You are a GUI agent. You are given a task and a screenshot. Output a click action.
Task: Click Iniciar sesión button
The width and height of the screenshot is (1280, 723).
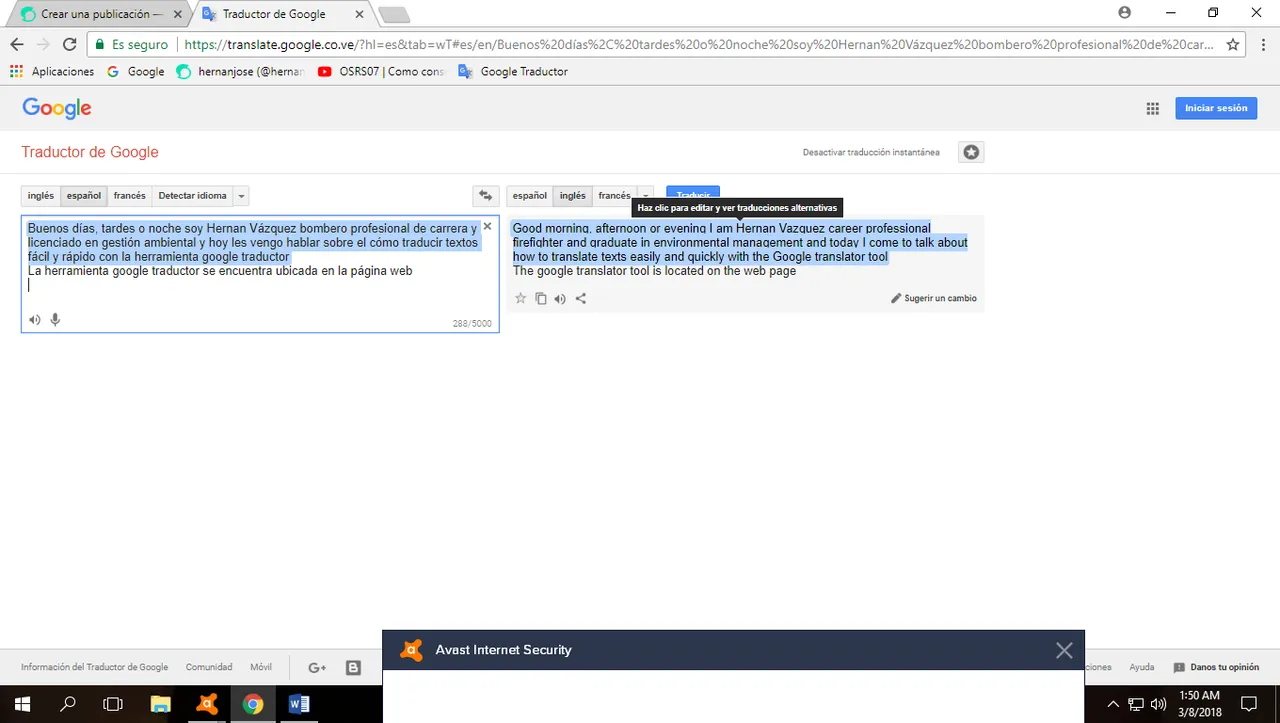1216,108
